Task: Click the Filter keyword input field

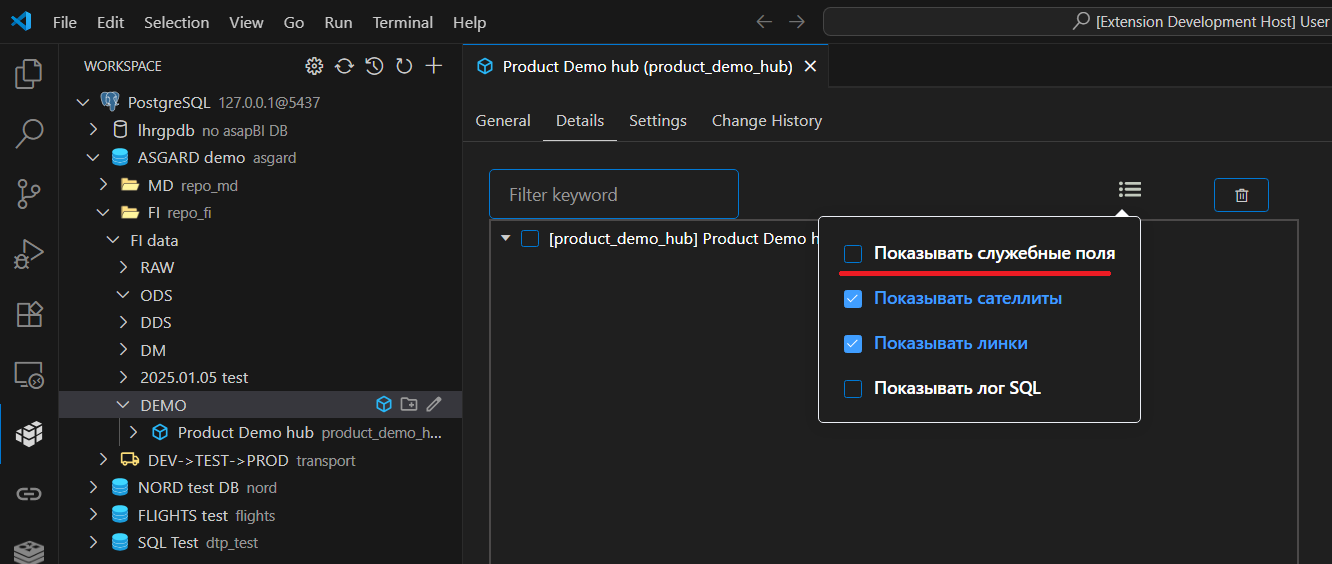Action: [613, 195]
